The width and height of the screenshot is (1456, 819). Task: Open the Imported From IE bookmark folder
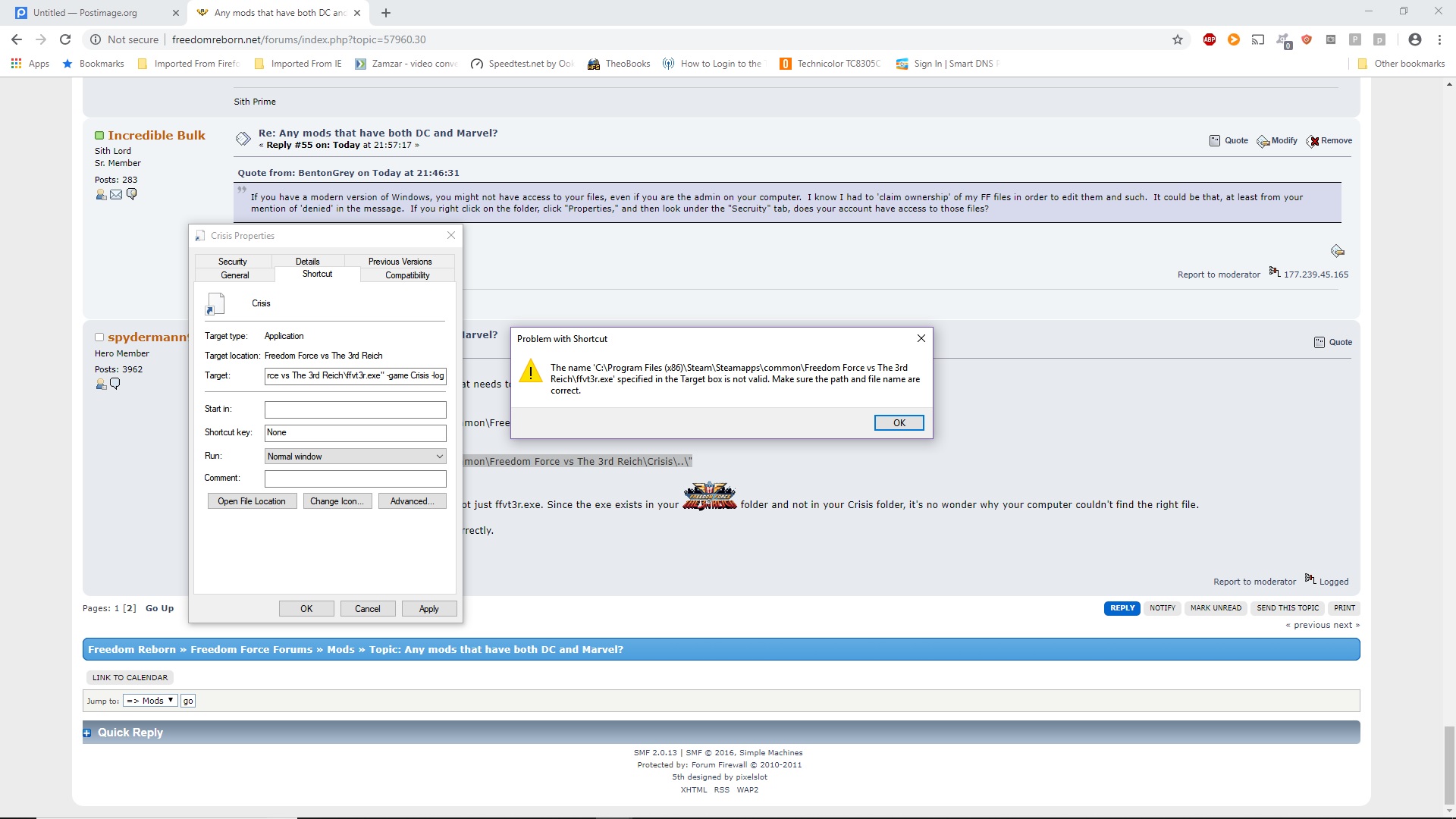[298, 64]
